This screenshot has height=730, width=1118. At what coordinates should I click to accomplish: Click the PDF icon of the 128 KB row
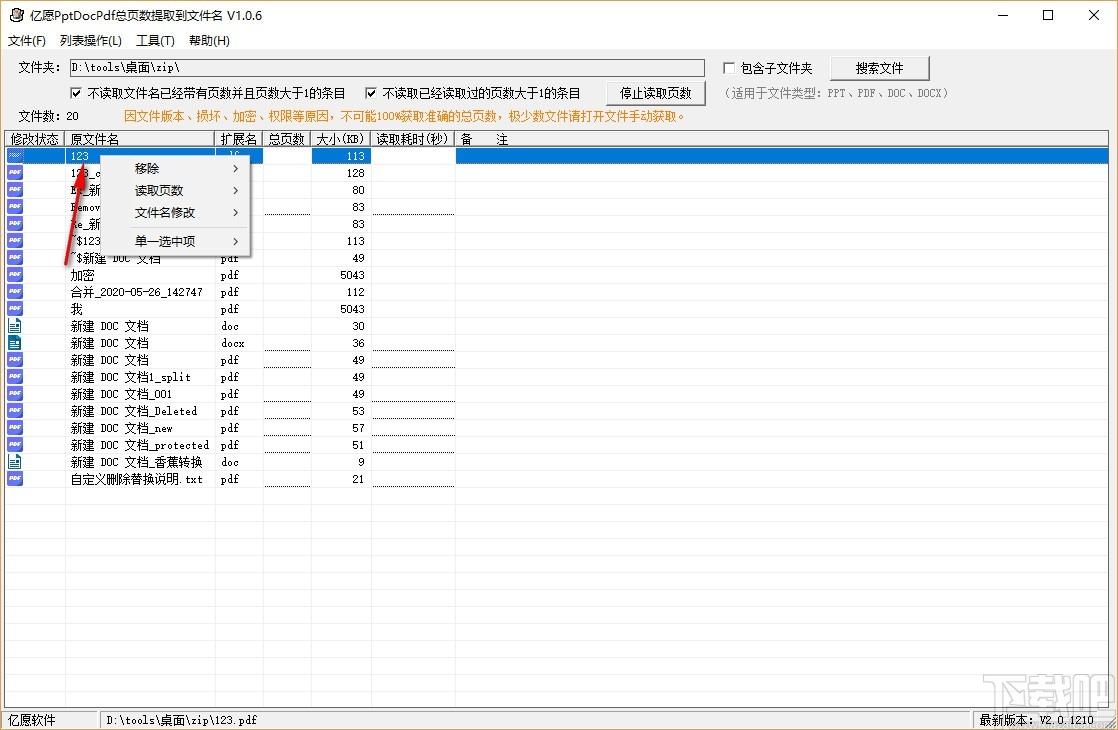tap(15, 173)
